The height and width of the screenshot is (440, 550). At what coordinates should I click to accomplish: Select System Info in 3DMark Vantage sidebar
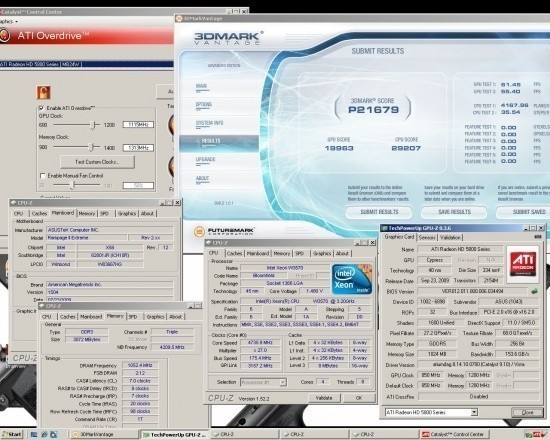[x=209, y=123]
